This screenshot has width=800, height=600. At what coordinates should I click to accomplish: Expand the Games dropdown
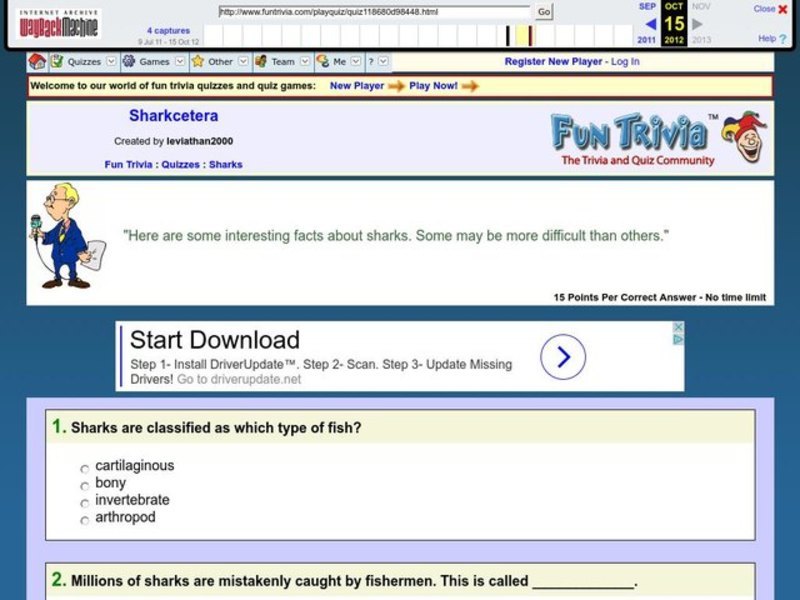pyautogui.click(x=178, y=62)
